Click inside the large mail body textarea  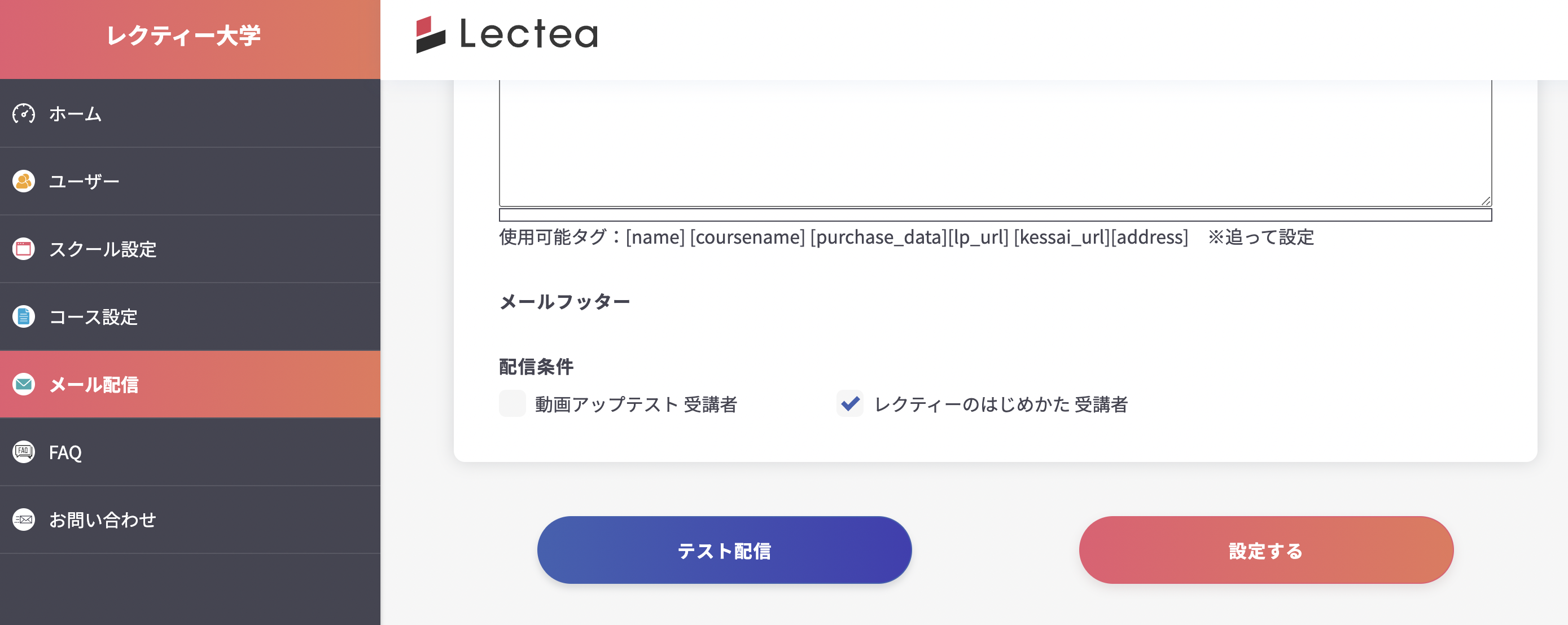[995, 143]
